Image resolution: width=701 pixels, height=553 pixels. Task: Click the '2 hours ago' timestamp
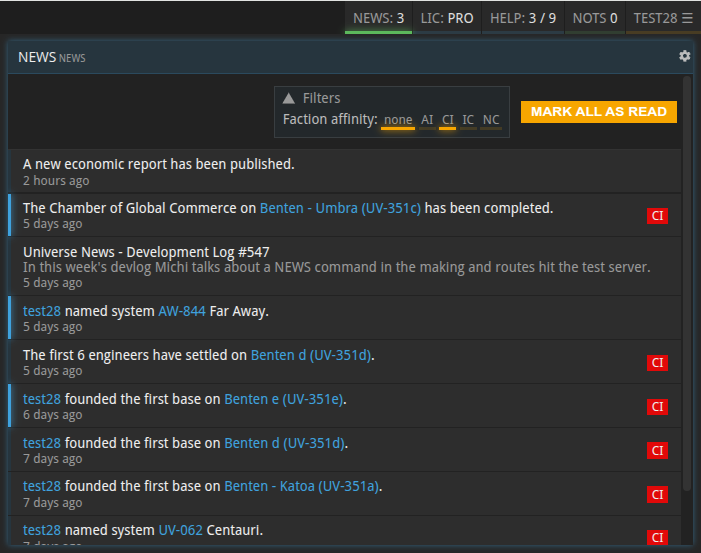56,181
